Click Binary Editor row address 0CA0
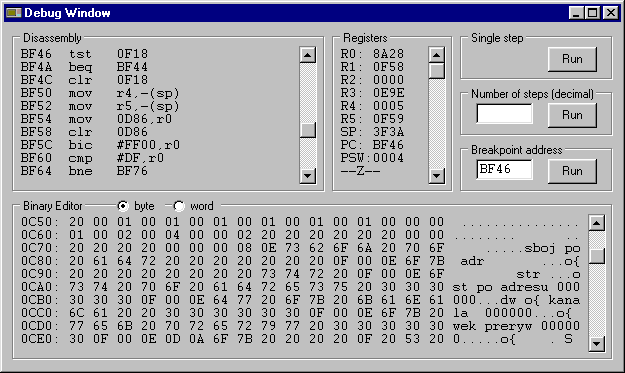The height and width of the screenshot is (373, 625). (x=40, y=287)
